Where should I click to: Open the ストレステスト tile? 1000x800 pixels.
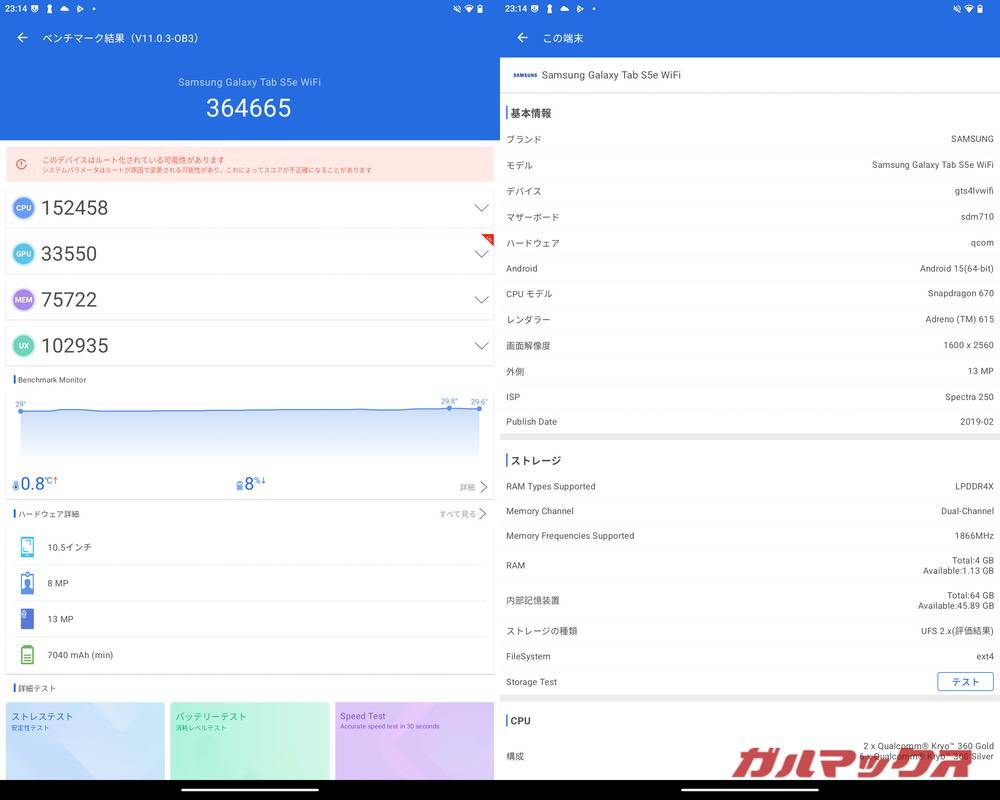(85, 740)
